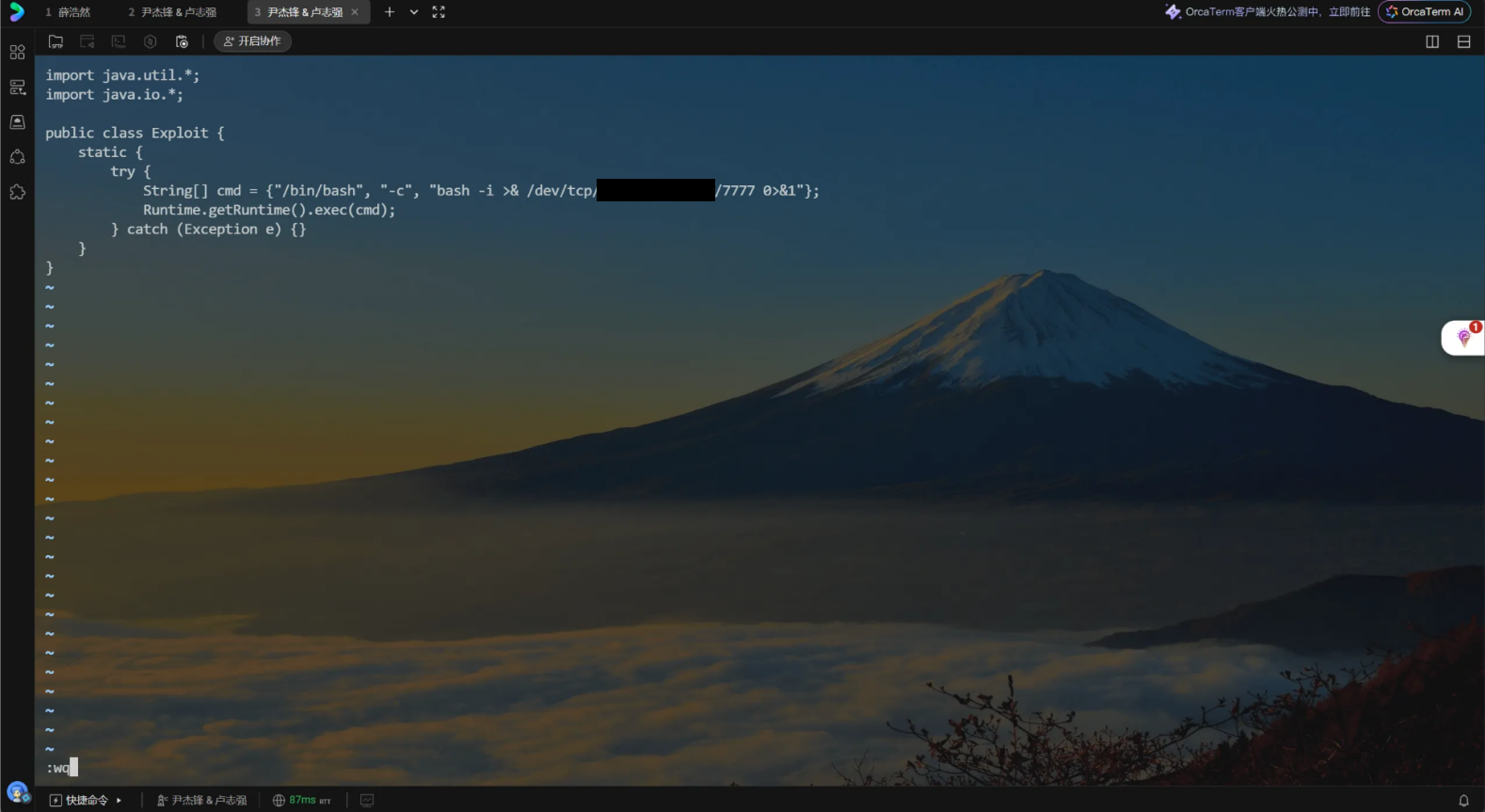
Task: Expand 快捷命令 quick commands
Action: (86, 801)
